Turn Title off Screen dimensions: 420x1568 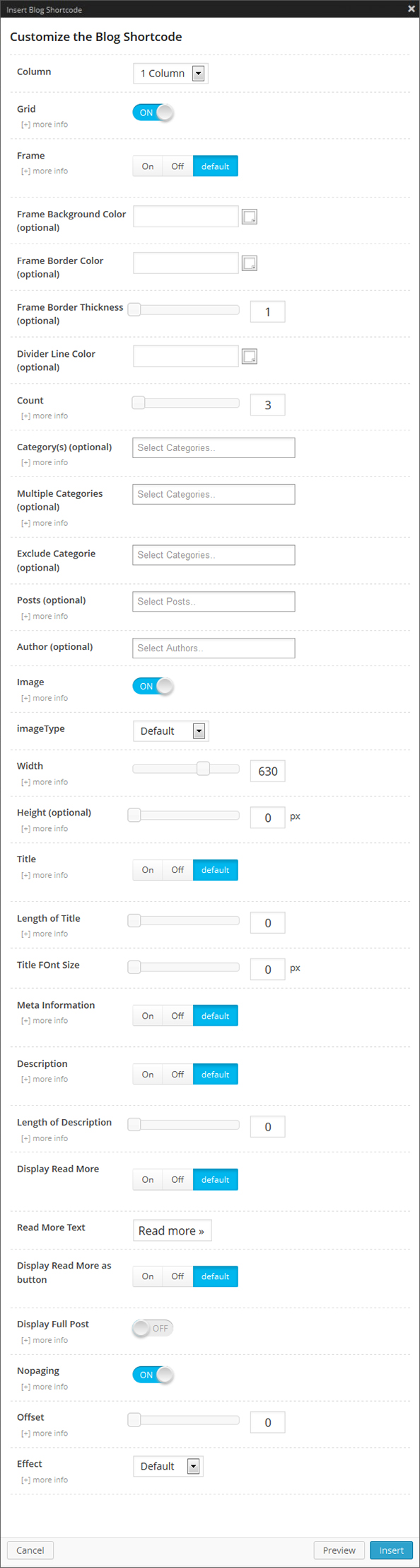coord(177,870)
